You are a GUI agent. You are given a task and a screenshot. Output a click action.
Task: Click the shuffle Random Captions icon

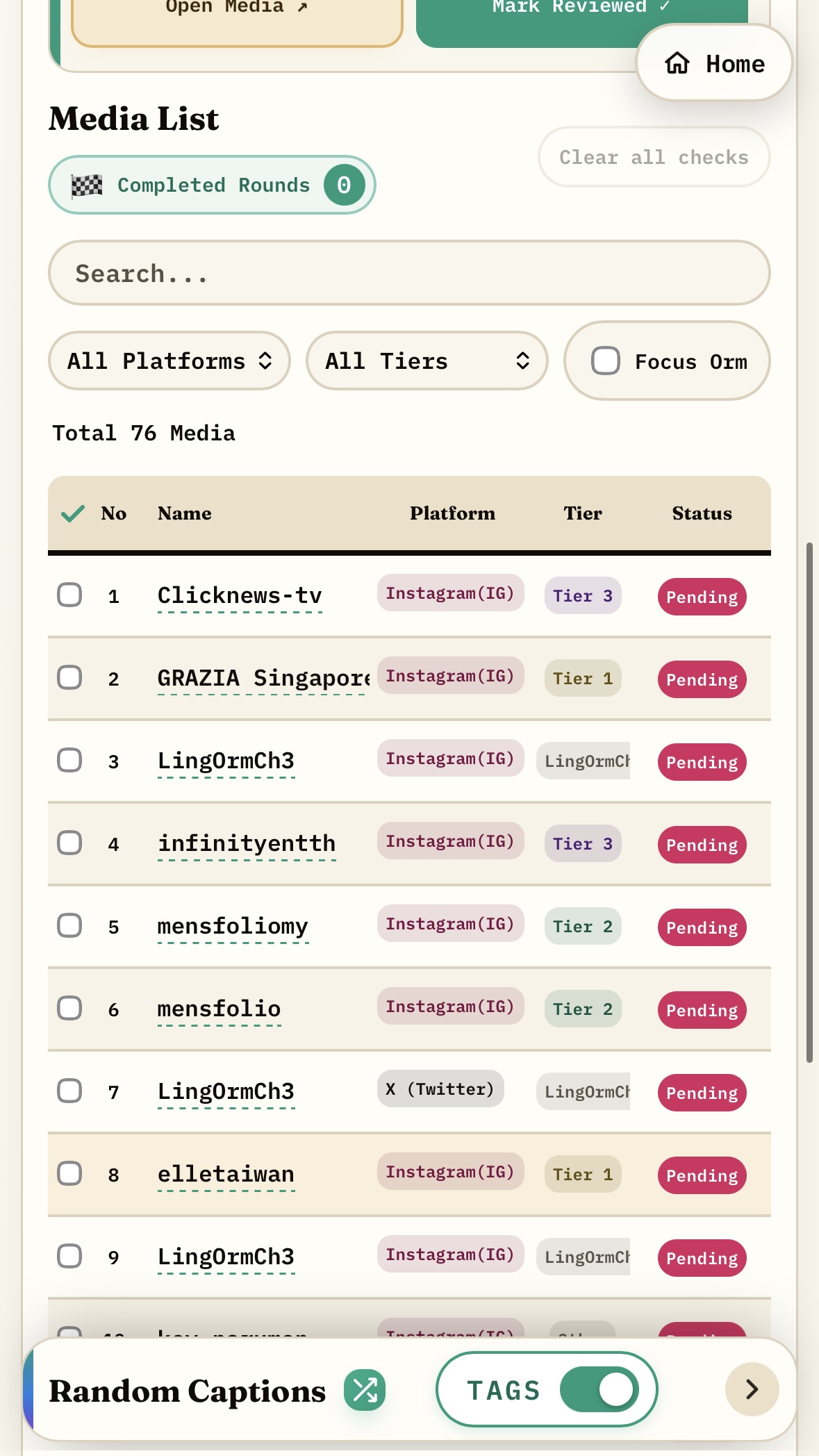coord(365,1390)
